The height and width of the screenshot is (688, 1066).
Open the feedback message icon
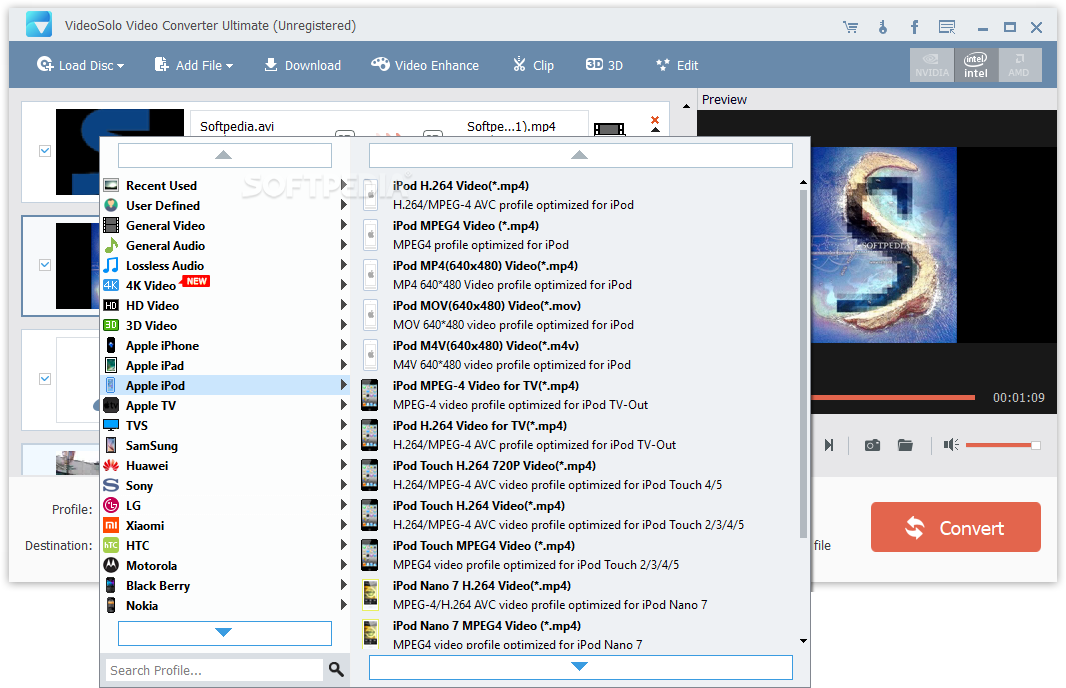pos(946,27)
